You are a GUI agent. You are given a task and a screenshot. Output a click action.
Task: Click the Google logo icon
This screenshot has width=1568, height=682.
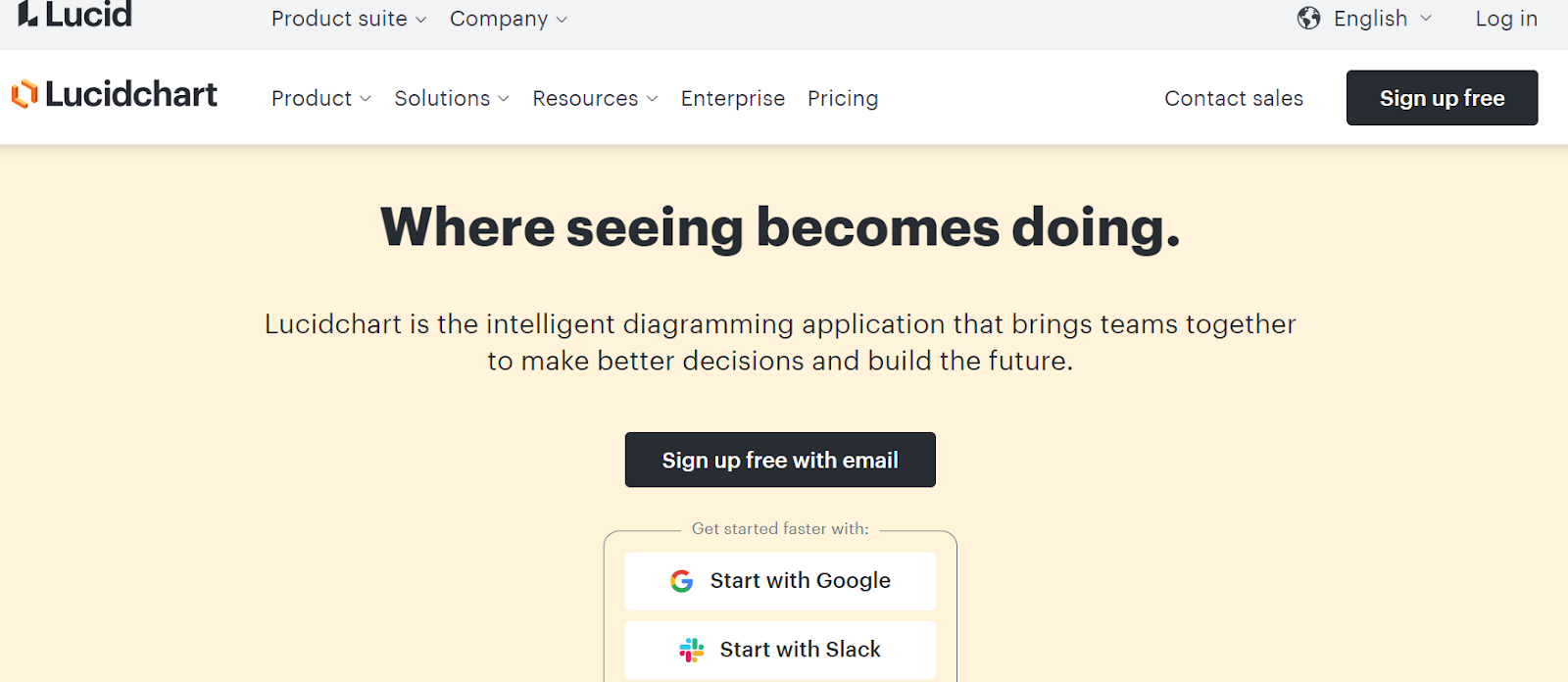click(x=681, y=581)
